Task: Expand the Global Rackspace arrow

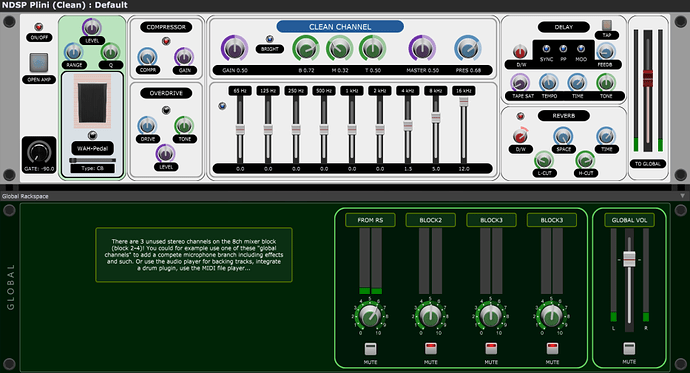Action: coord(683,196)
